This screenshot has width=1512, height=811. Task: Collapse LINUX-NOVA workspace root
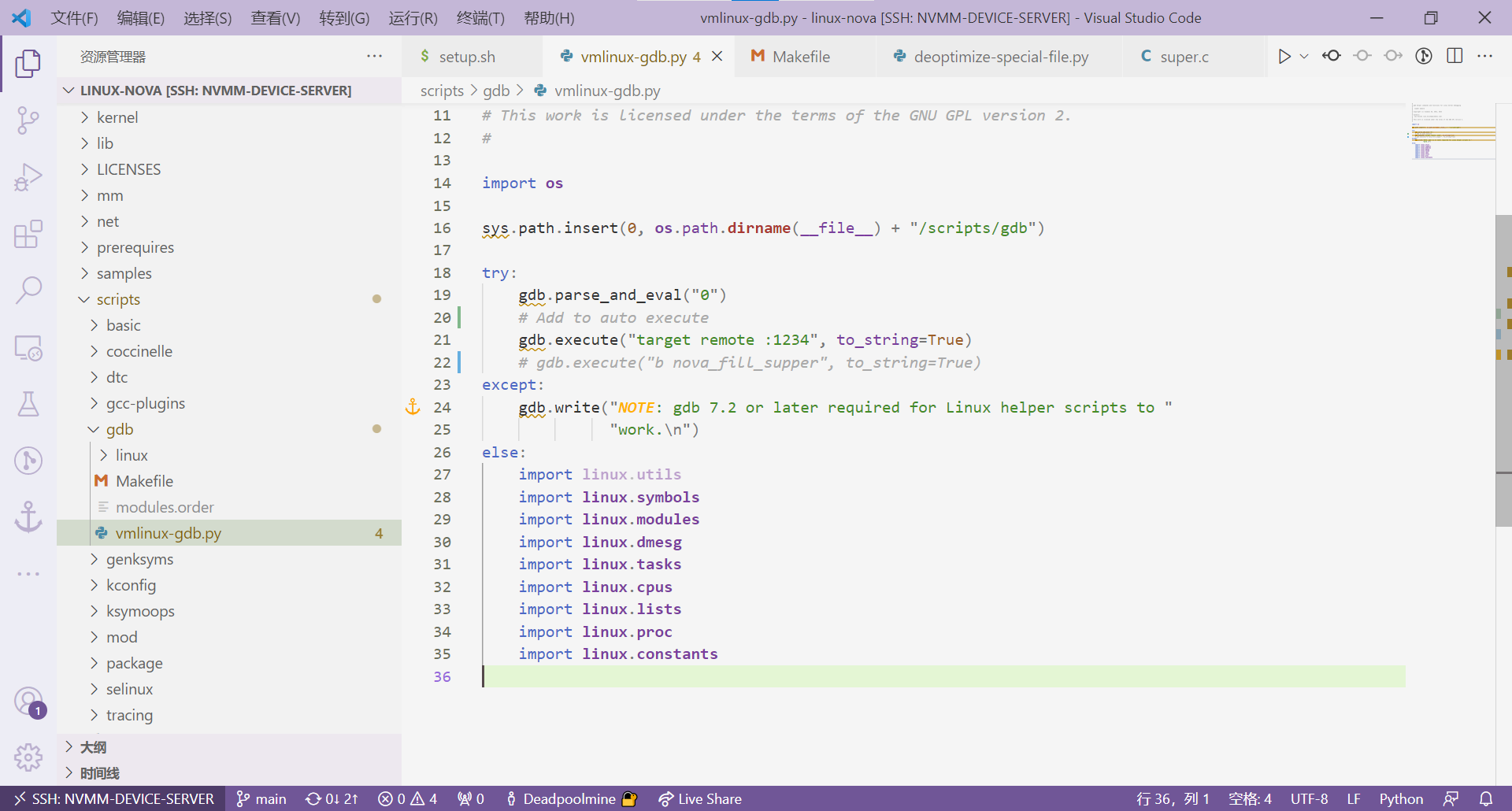click(229, 91)
